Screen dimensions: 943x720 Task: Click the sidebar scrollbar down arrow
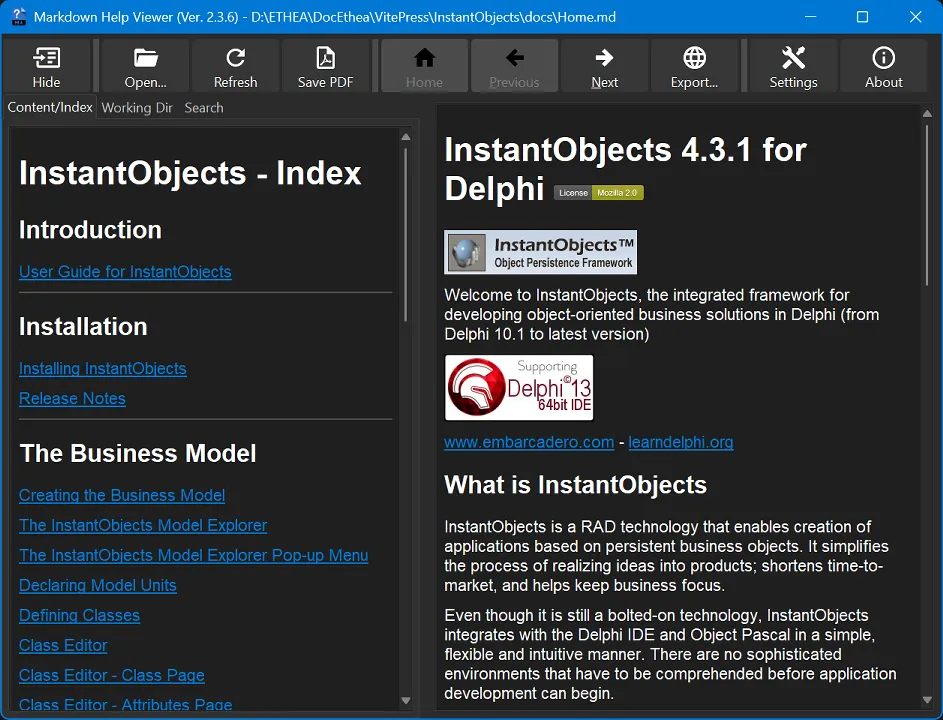coord(406,702)
